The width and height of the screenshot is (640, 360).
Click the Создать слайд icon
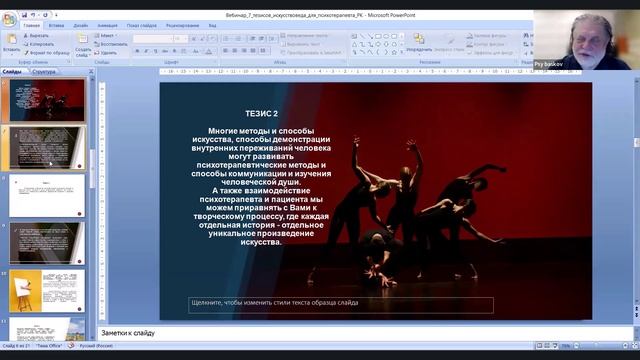coord(83,39)
